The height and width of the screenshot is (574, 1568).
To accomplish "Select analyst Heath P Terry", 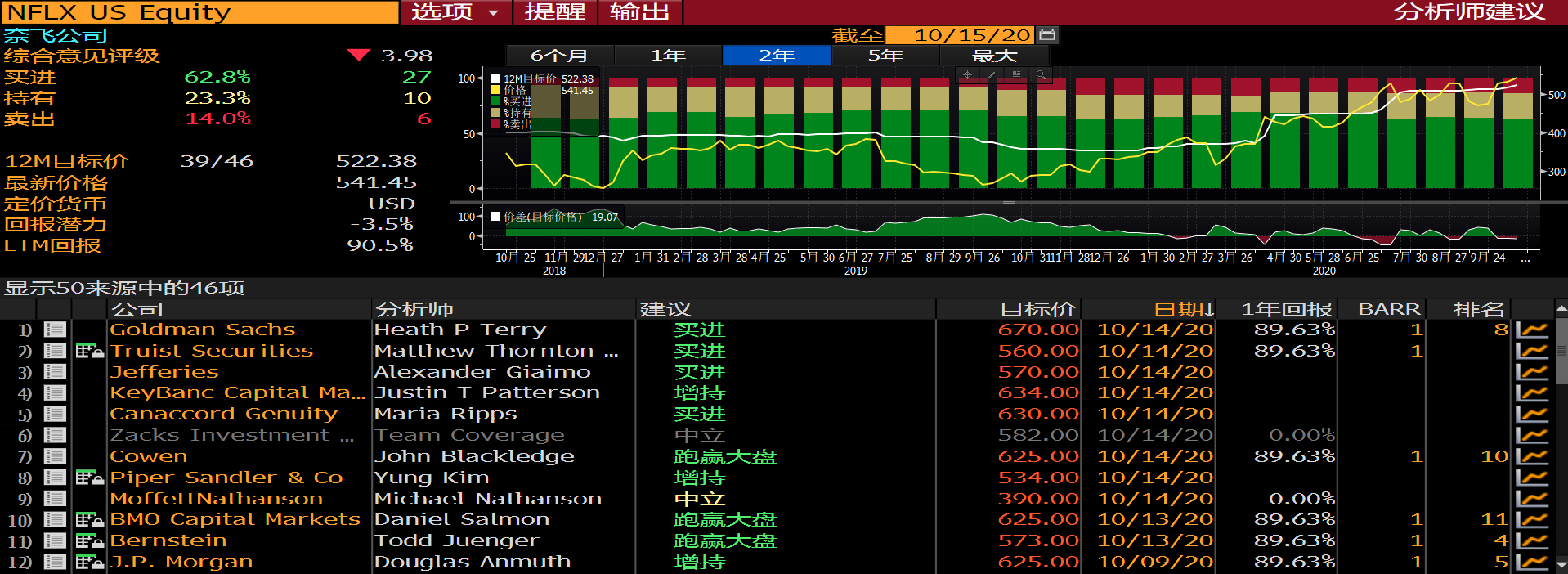I will 460,330.
